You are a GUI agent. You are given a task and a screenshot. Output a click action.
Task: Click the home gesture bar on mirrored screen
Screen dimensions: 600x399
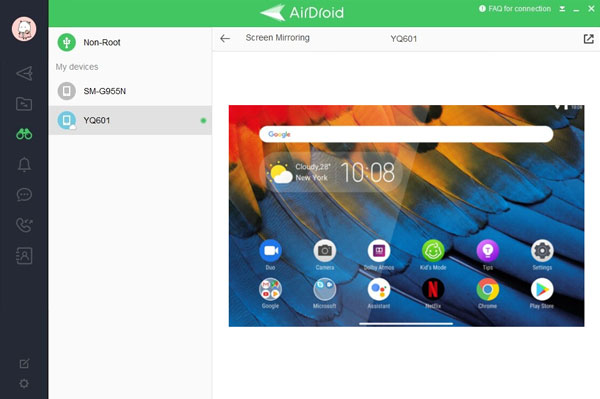click(x=406, y=324)
